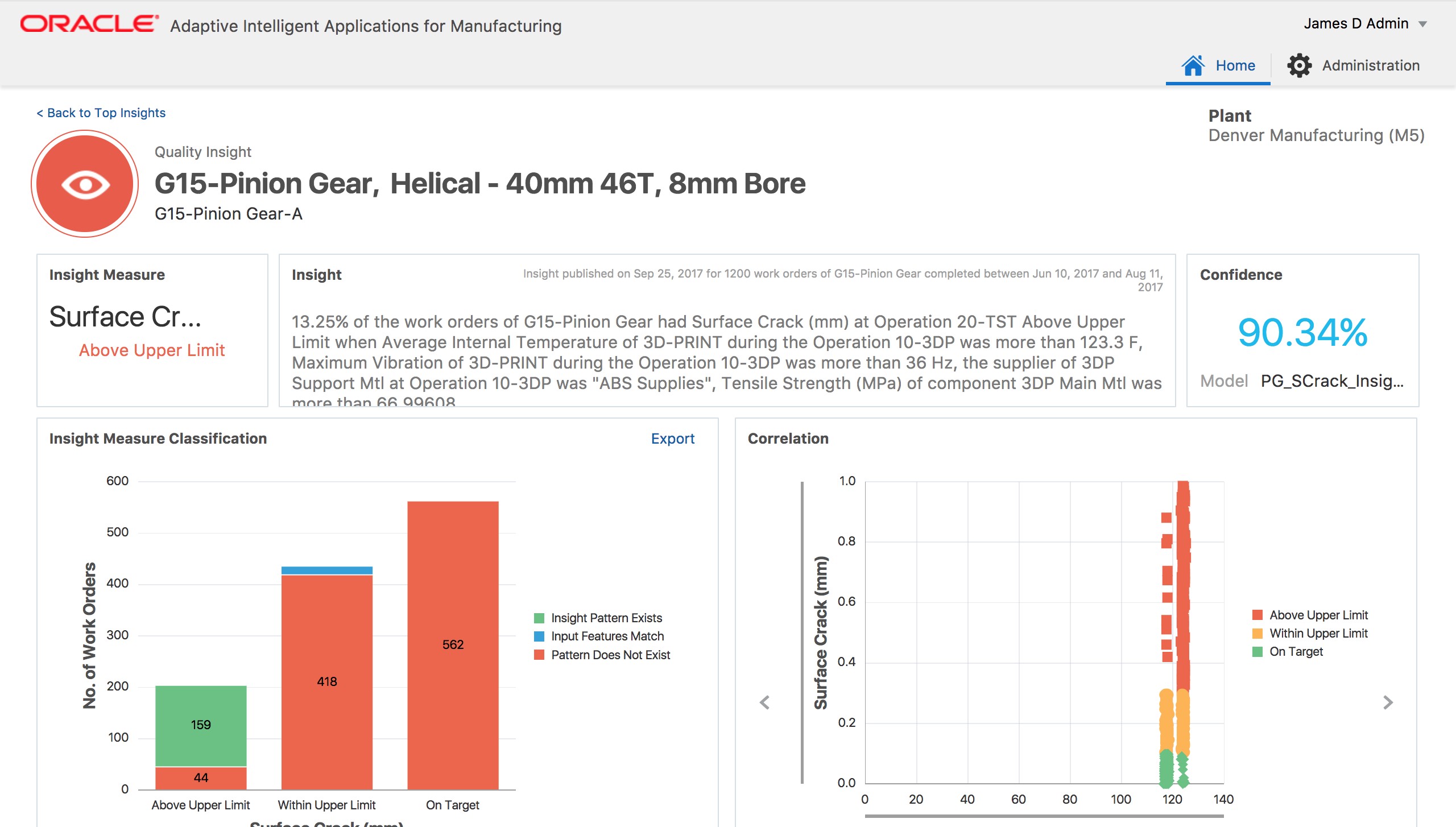The width and height of the screenshot is (1456, 827).
Task: Click the green 'Insight Pattern Exists' color swatch
Action: (x=539, y=617)
